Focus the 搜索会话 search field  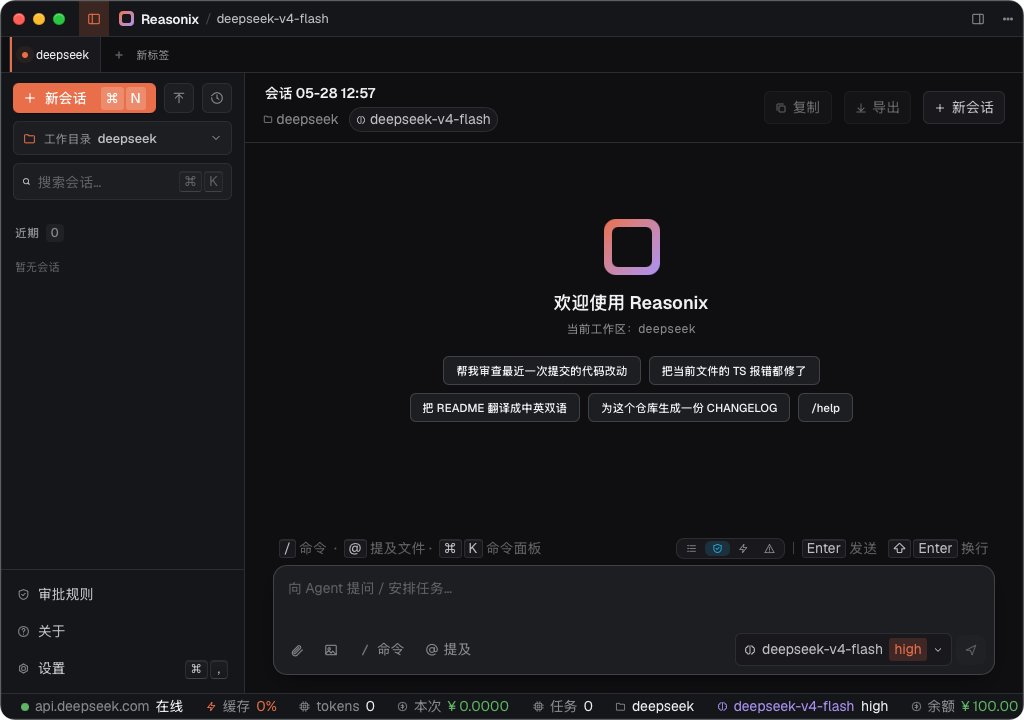[122, 182]
